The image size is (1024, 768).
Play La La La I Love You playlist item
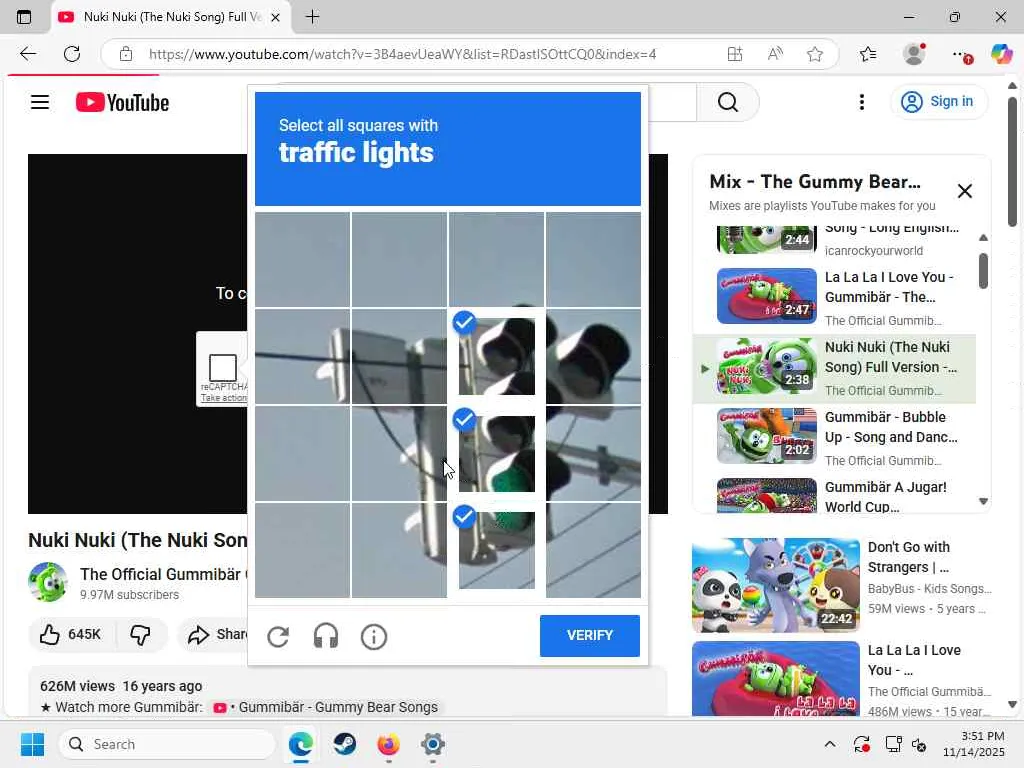click(x=835, y=296)
